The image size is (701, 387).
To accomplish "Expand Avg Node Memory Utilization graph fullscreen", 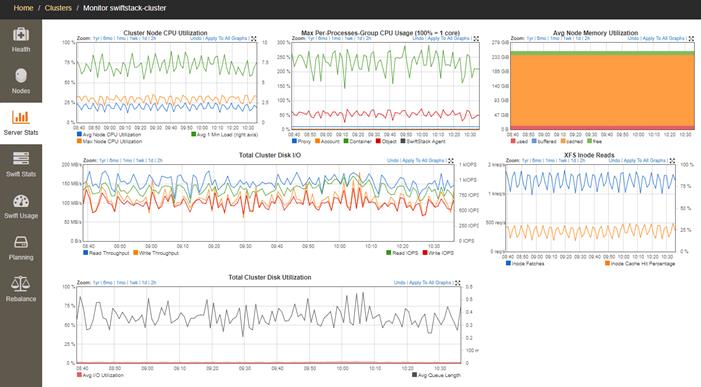I will pos(691,39).
